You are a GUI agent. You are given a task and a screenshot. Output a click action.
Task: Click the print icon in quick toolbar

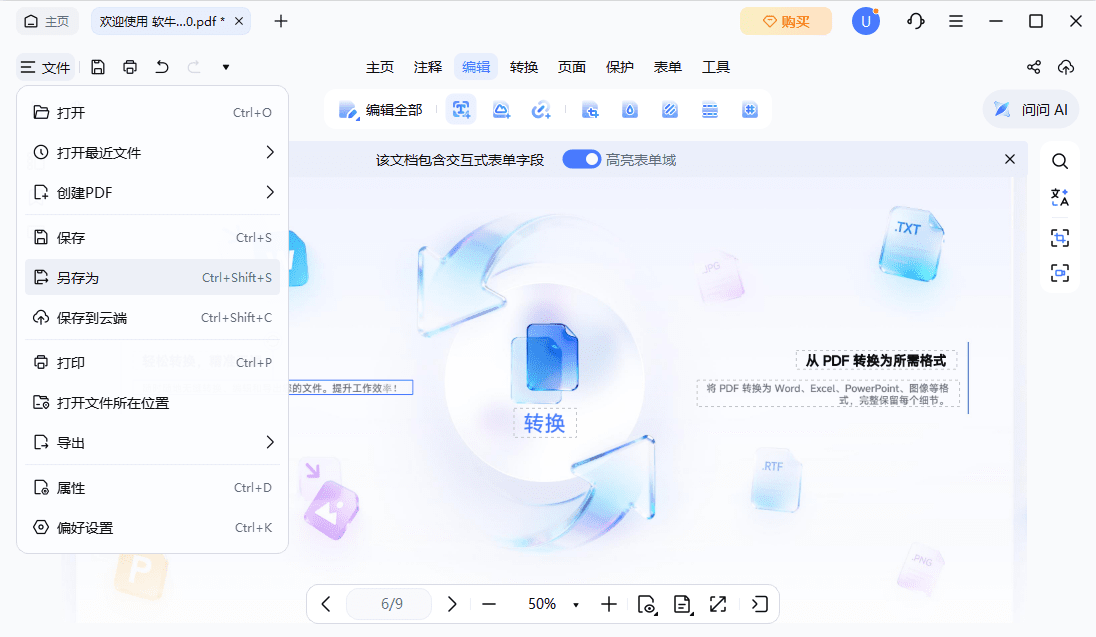(x=129, y=67)
